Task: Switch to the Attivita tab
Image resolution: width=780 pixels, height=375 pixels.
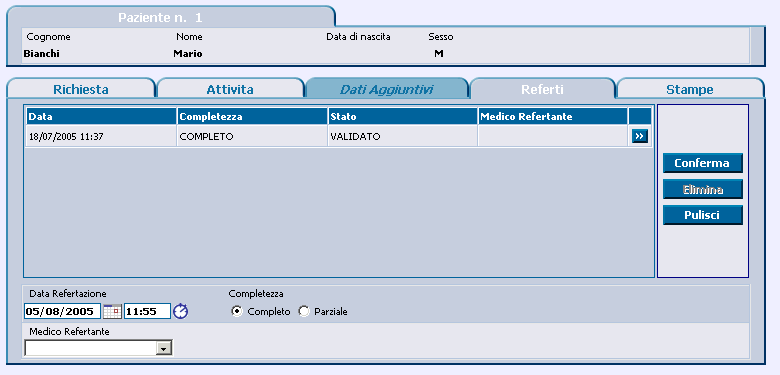Action: (x=230, y=90)
